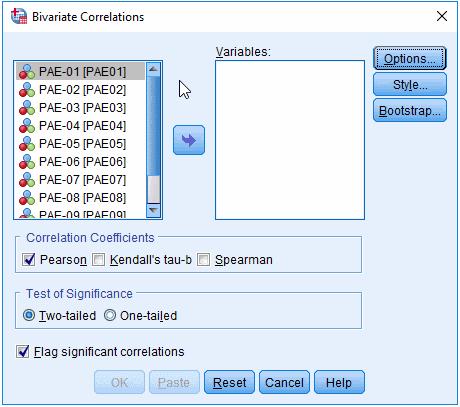Click the Reset button
Screen dimensions: 460x407
click(229, 382)
